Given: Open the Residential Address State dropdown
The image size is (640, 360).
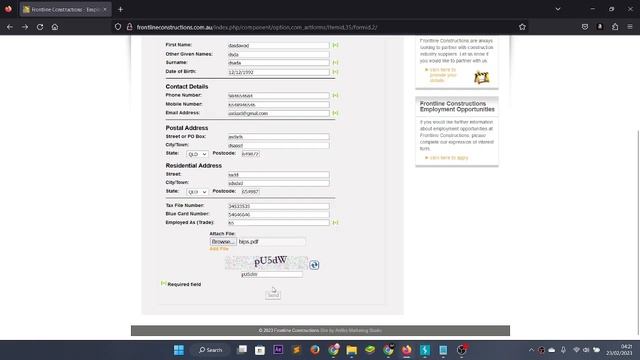Looking at the screenshot, I should (197, 192).
